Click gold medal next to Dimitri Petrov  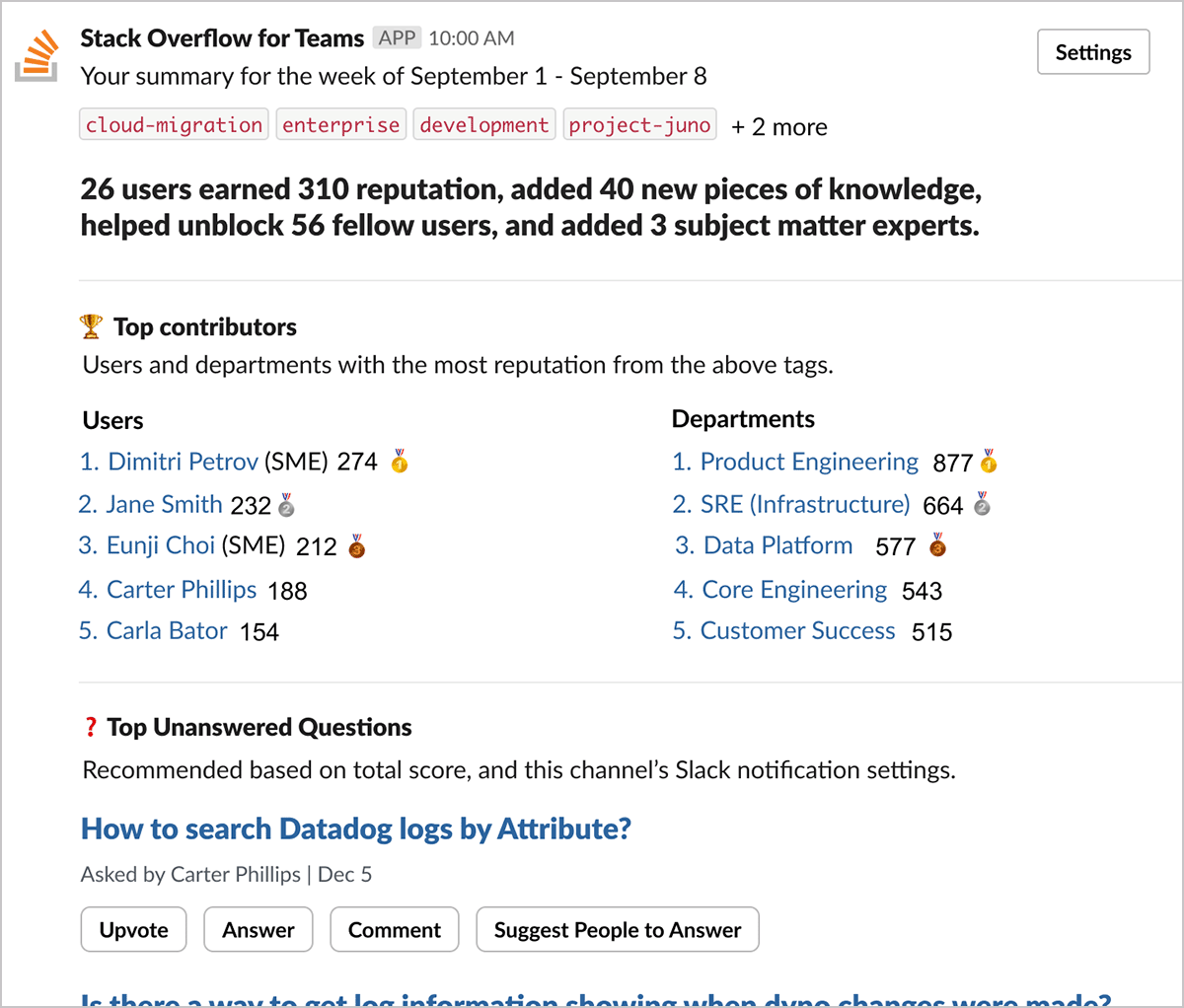click(x=400, y=461)
